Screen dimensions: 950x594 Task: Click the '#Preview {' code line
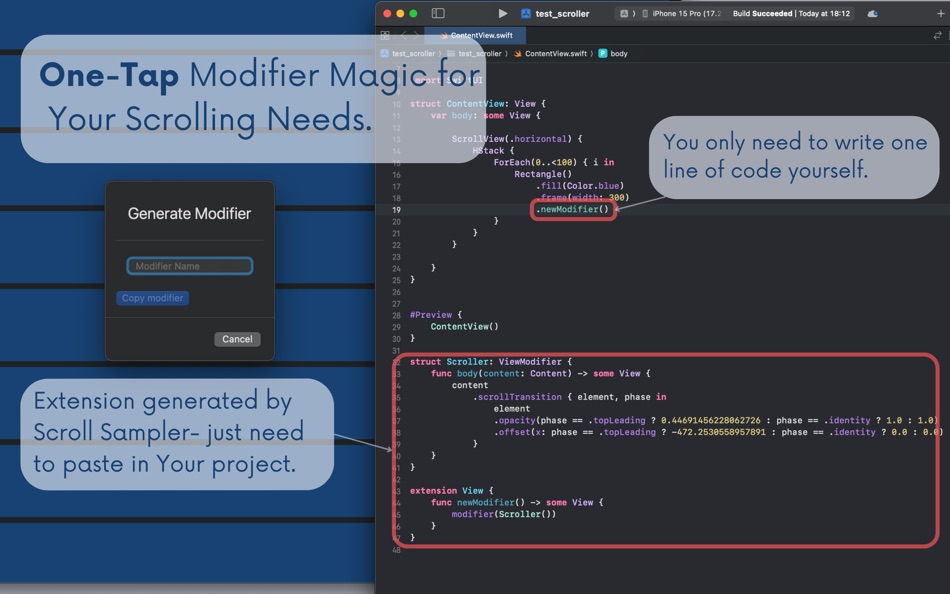tap(436, 315)
